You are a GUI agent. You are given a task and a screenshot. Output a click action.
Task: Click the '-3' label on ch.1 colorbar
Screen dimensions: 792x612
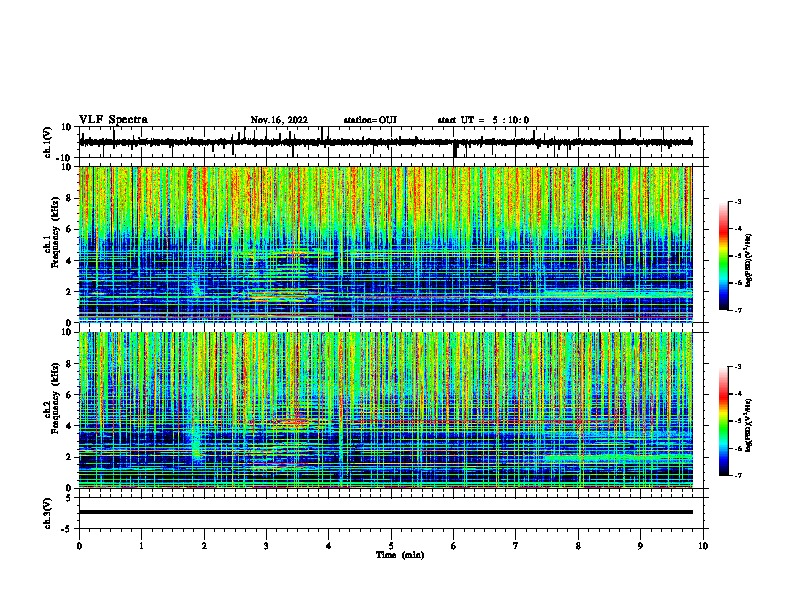pyautogui.click(x=738, y=202)
